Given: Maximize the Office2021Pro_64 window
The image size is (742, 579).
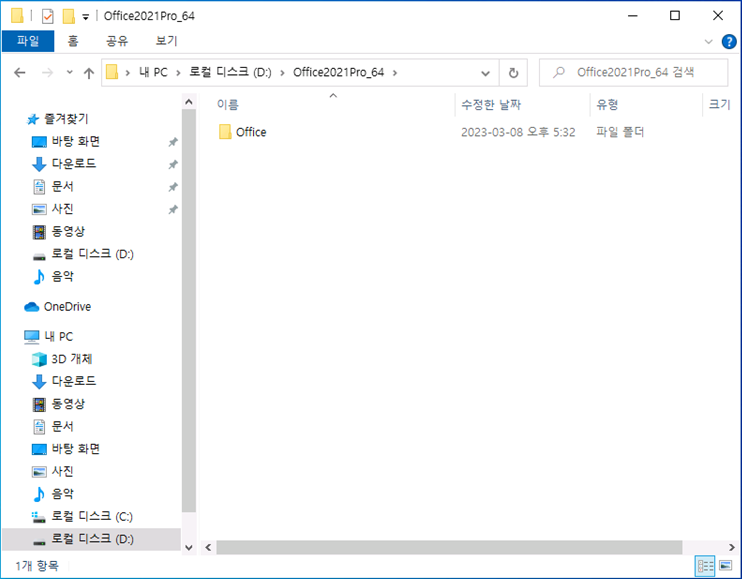Looking at the screenshot, I should (x=675, y=16).
